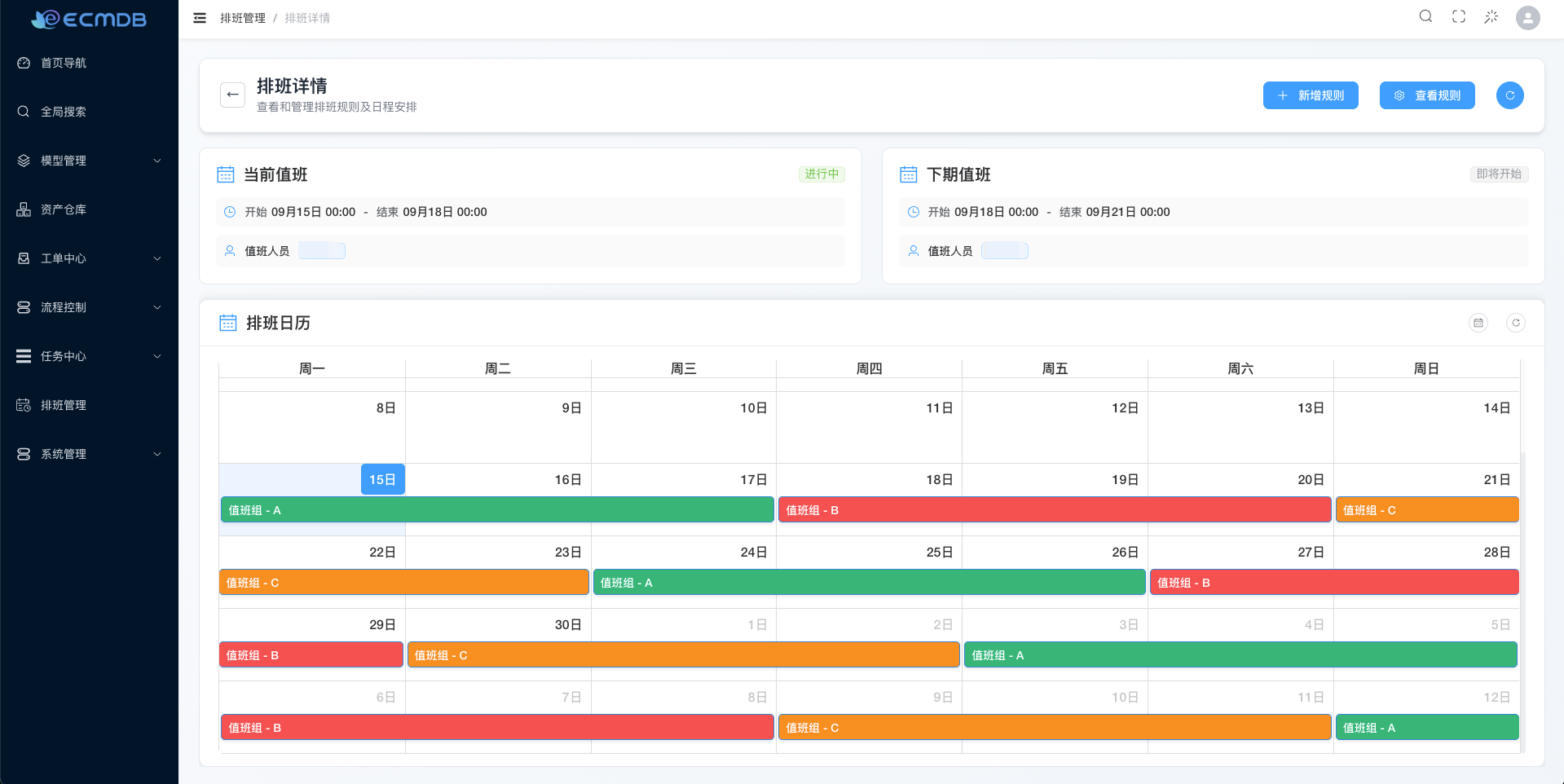Click red 值班组 - B bar starting on 27日
This screenshot has width=1564, height=784.
pyautogui.click(x=1334, y=582)
